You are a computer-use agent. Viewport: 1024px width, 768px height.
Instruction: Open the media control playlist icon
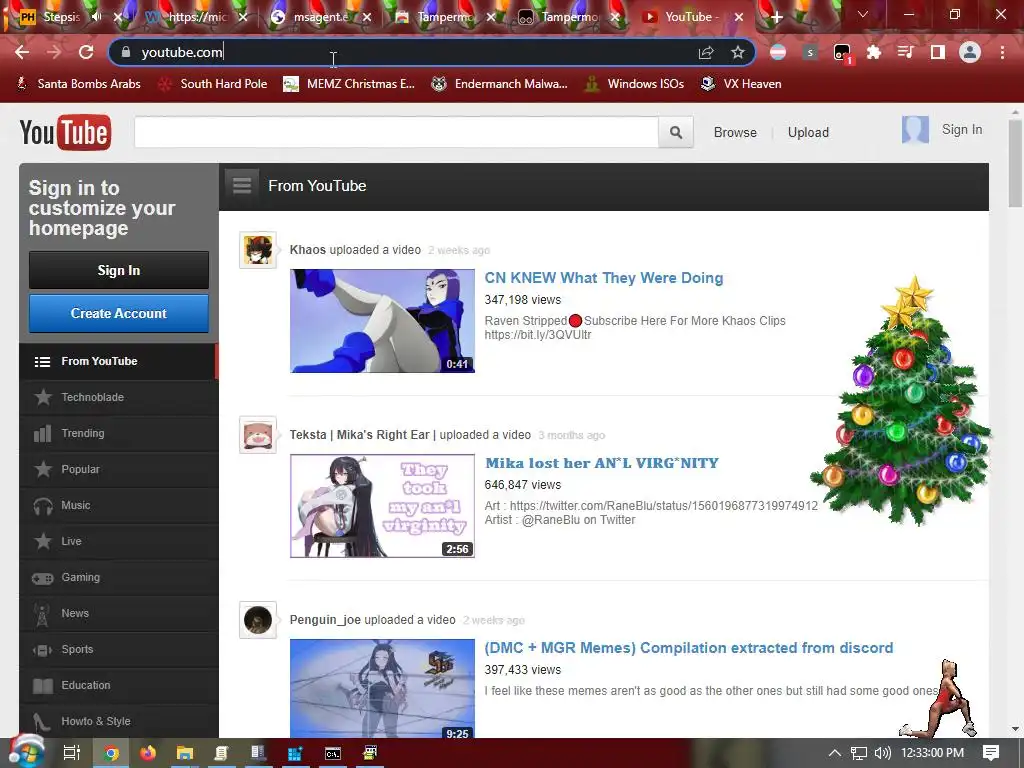click(x=906, y=52)
